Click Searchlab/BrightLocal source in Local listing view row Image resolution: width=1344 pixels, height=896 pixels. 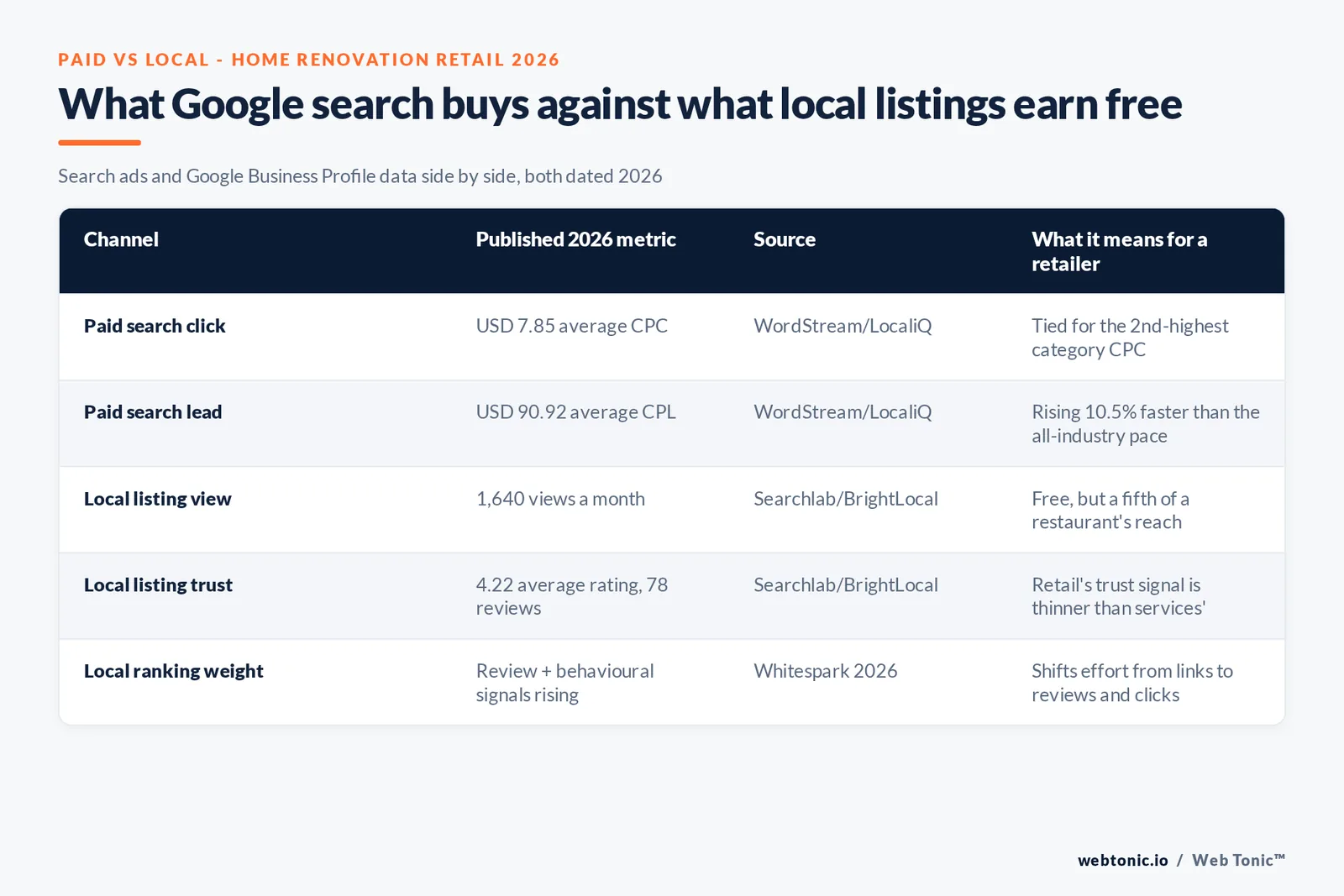(846, 499)
